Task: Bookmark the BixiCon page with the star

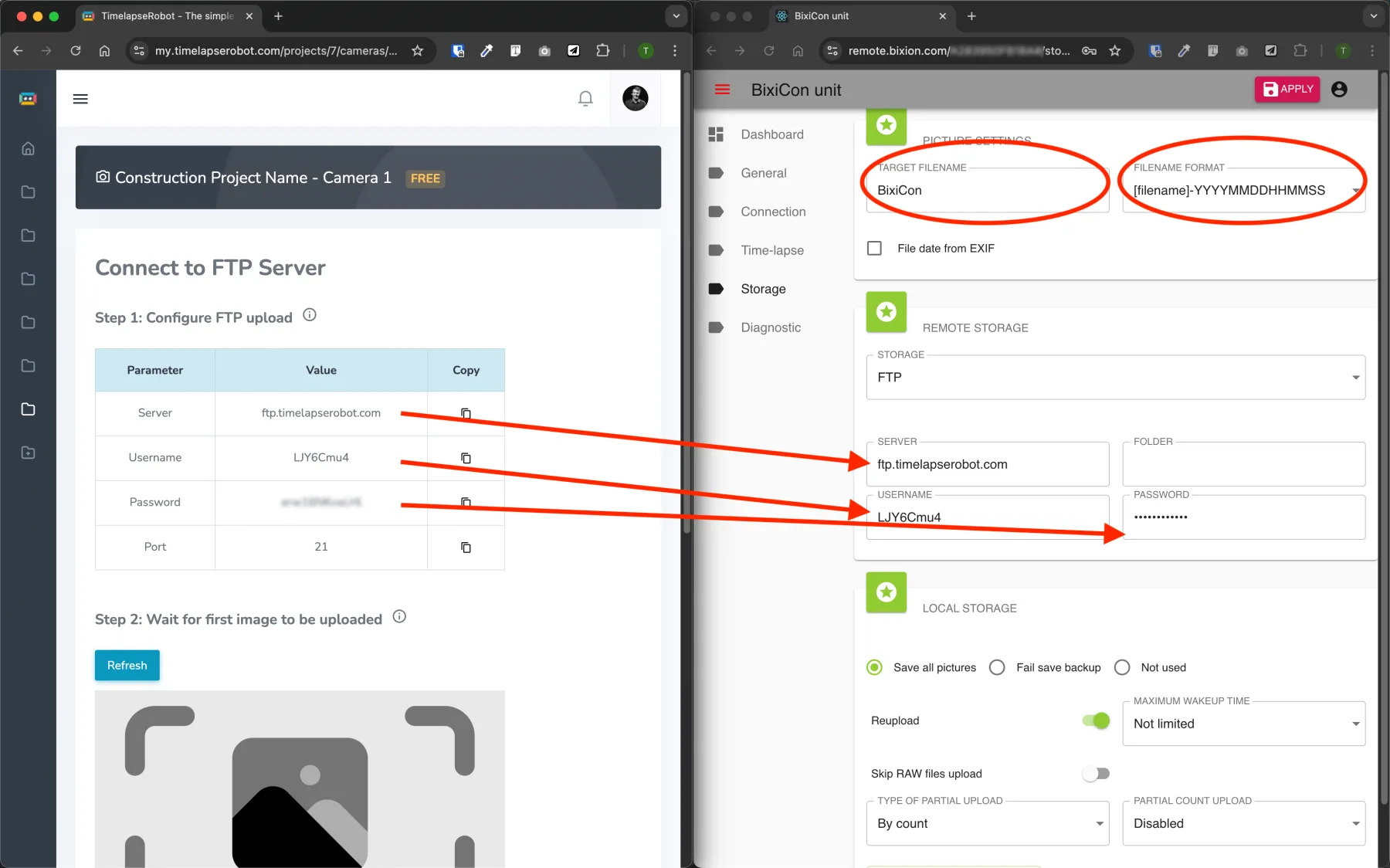Action: click(x=1115, y=51)
